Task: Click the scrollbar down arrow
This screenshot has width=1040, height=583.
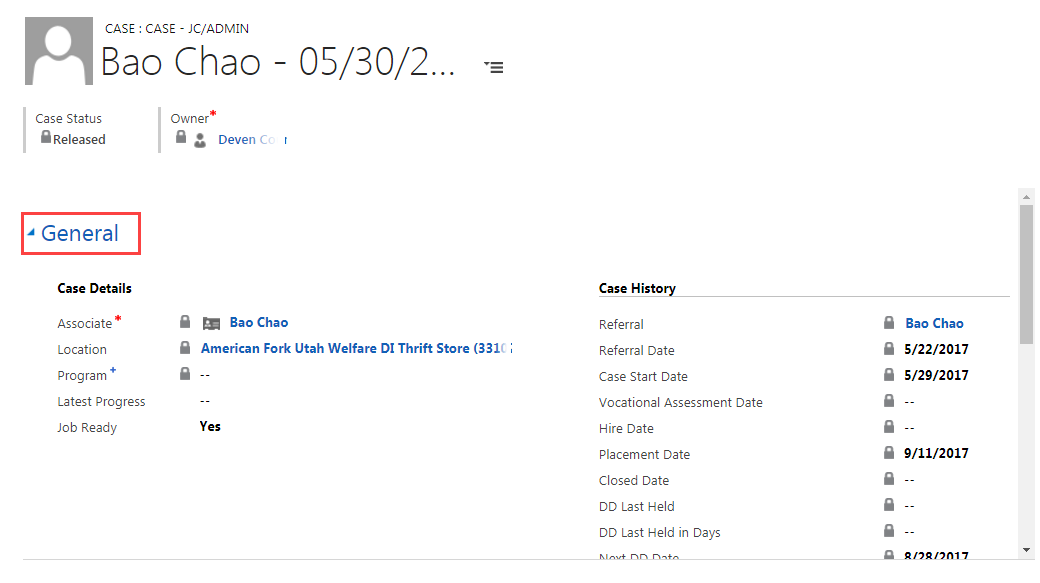Action: [x=1027, y=550]
